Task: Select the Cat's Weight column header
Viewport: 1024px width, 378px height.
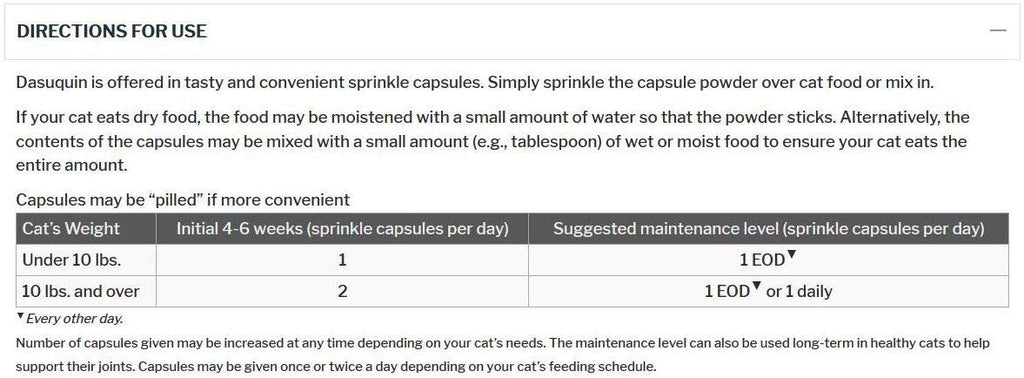Action: [86, 228]
